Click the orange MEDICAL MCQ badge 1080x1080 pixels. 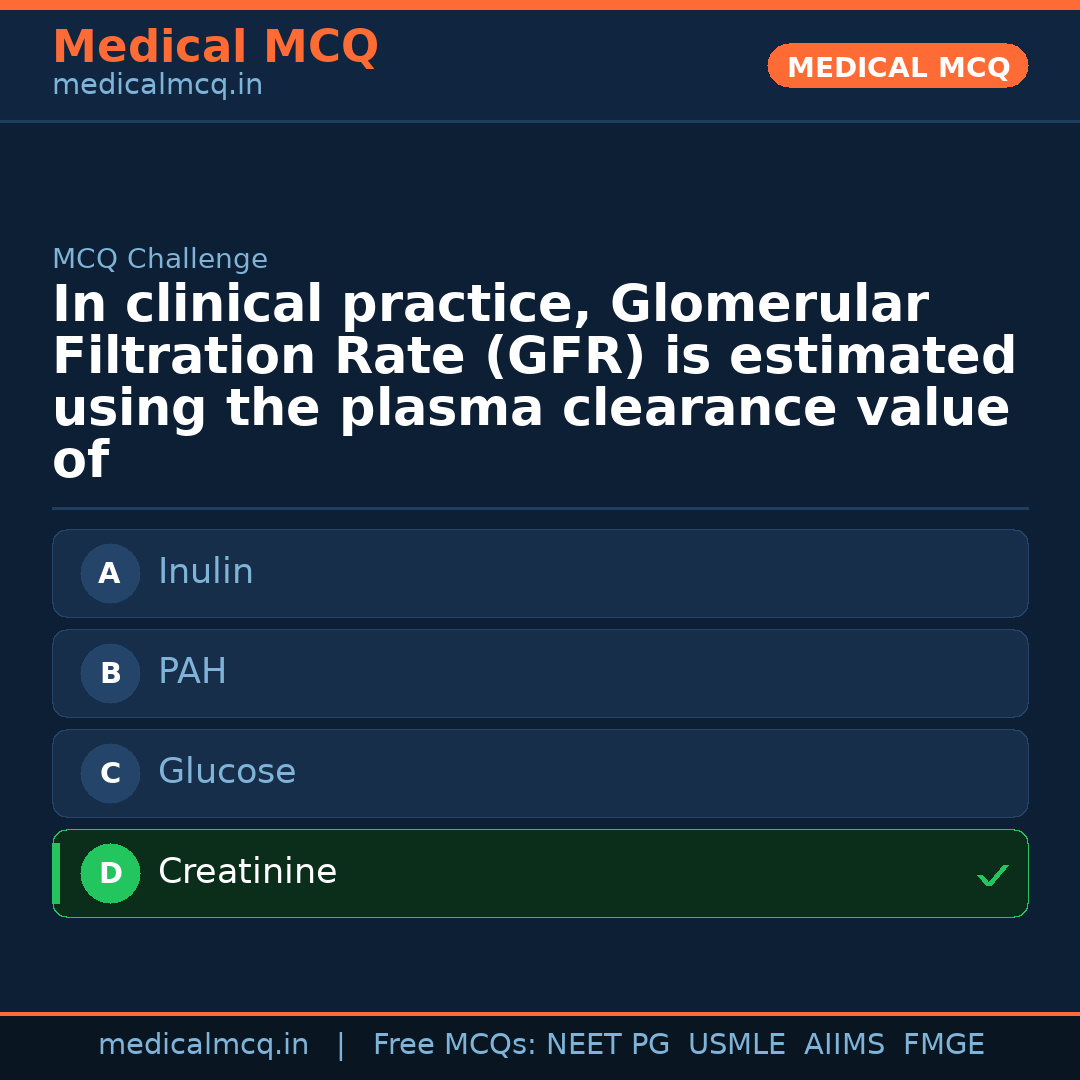point(897,66)
